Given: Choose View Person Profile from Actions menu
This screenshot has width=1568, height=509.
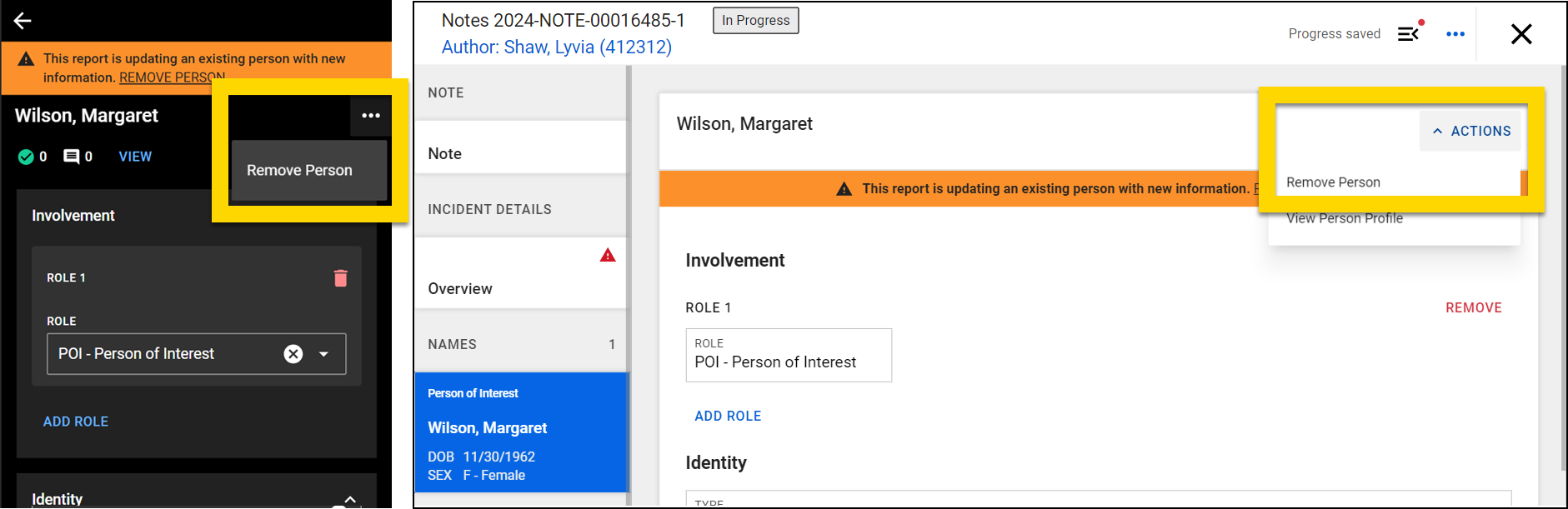Looking at the screenshot, I should [x=1344, y=218].
